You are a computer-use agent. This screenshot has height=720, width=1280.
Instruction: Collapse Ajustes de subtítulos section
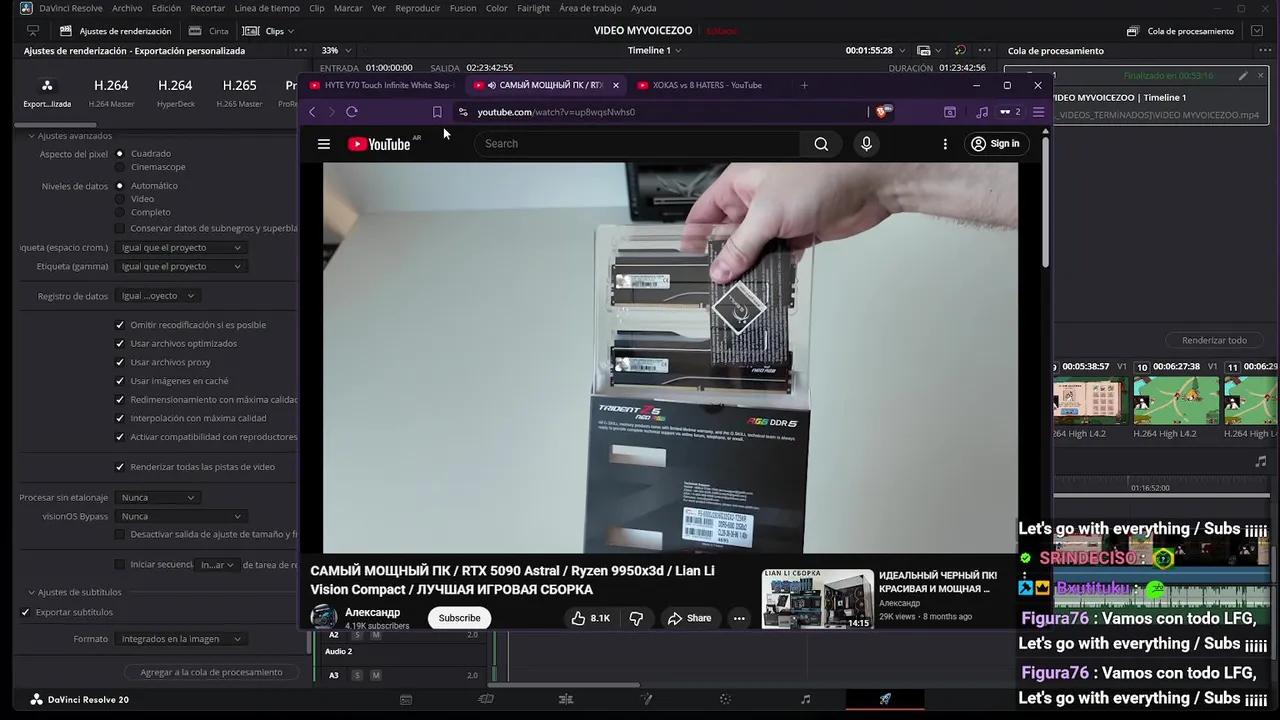click(x=31, y=592)
